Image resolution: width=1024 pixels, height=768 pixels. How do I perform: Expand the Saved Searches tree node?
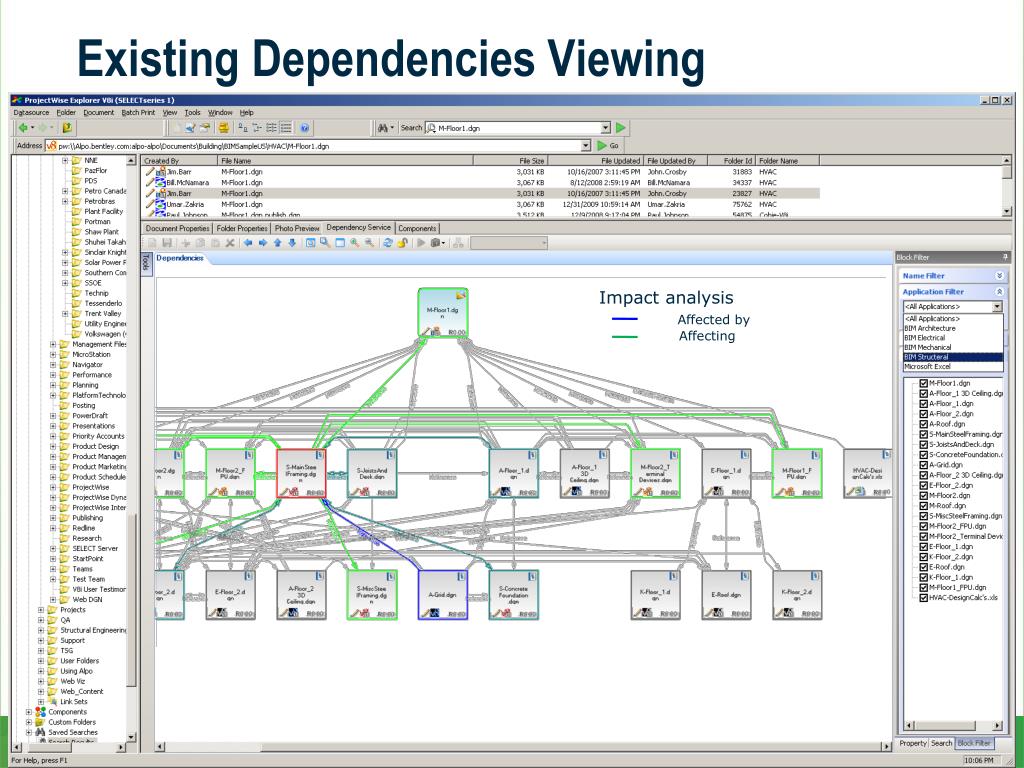click(x=29, y=732)
